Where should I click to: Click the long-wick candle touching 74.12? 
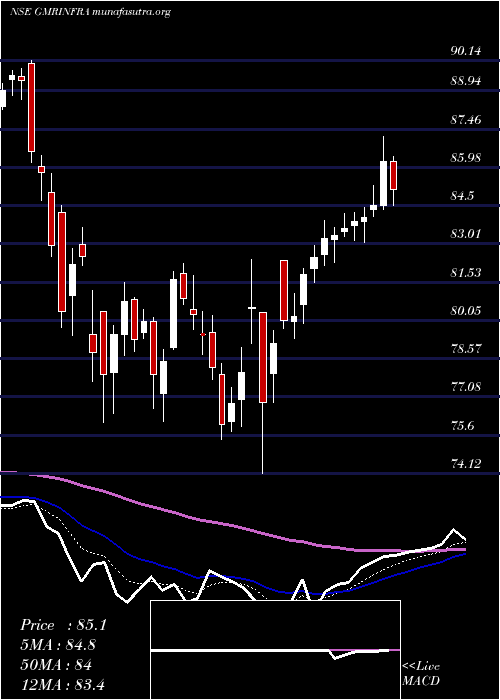[262, 358]
